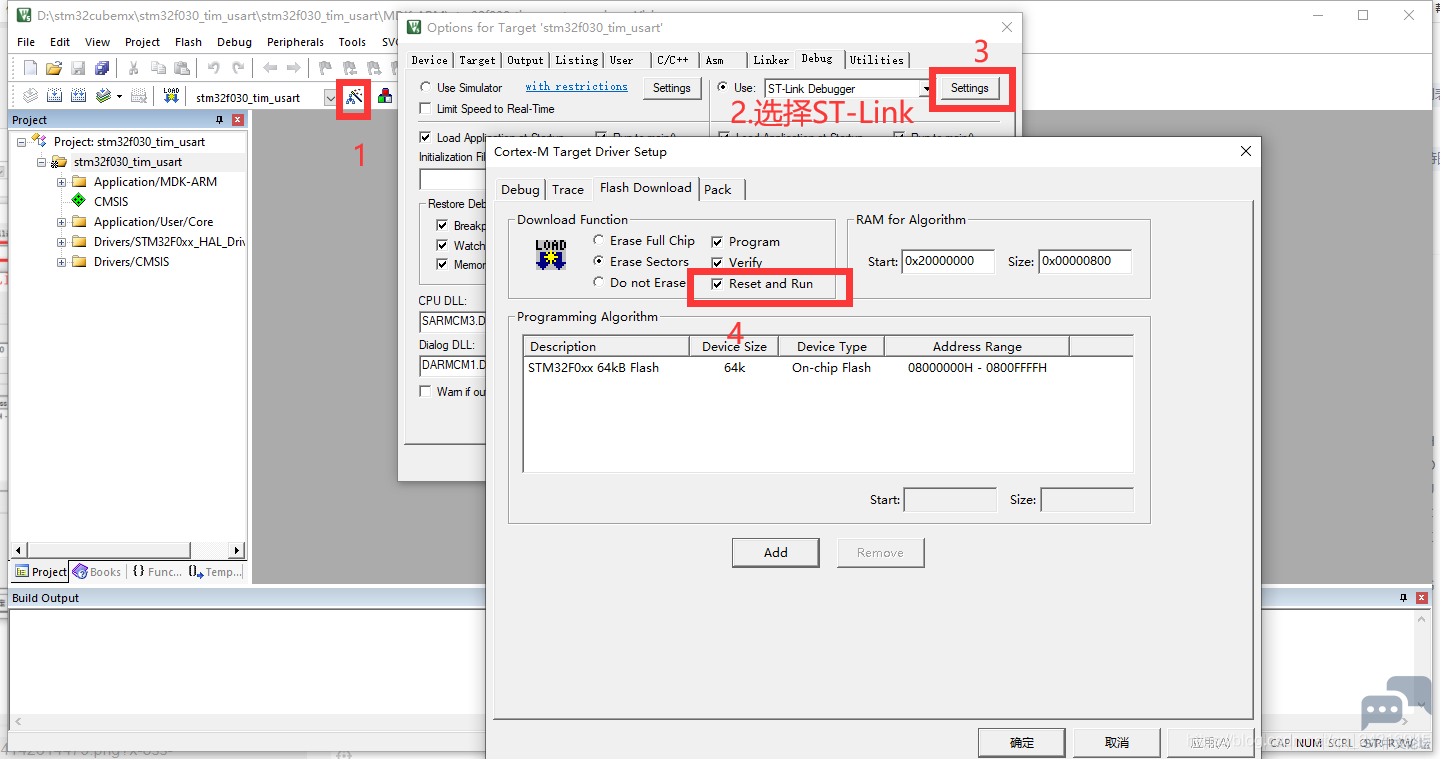Toggle the Program checkbox

(x=717, y=242)
